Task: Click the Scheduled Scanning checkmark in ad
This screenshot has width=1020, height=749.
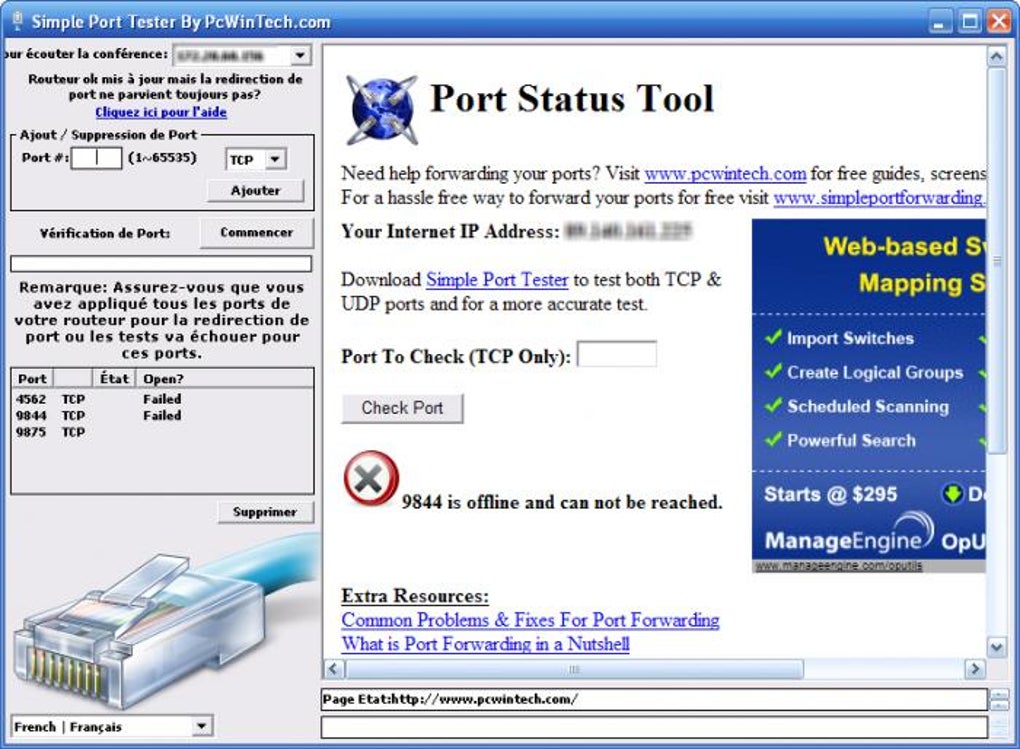Action: click(773, 405)
